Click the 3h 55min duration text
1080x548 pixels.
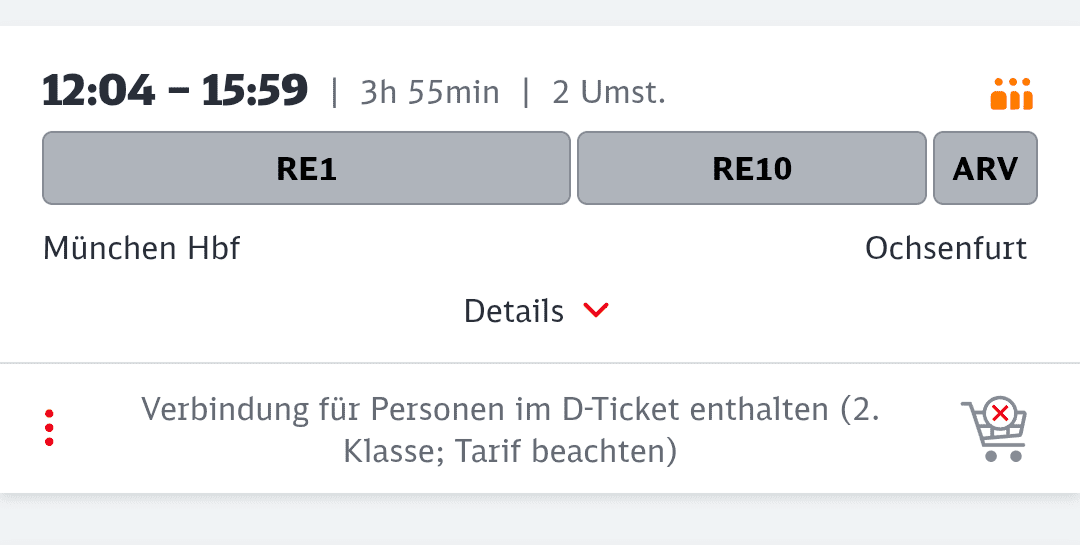coord(429,93)
